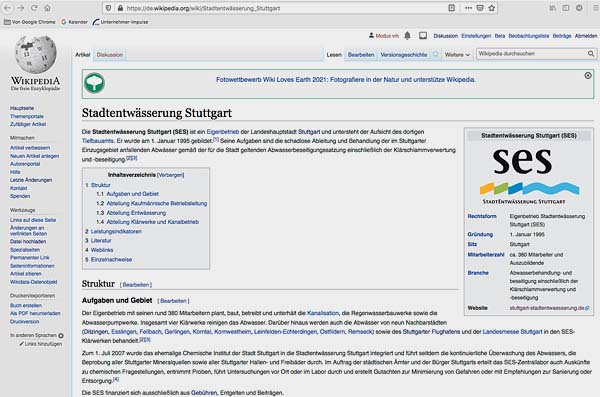
Task: Open the Unternehmer-Impulse bookmark
Action: (121, 22)
